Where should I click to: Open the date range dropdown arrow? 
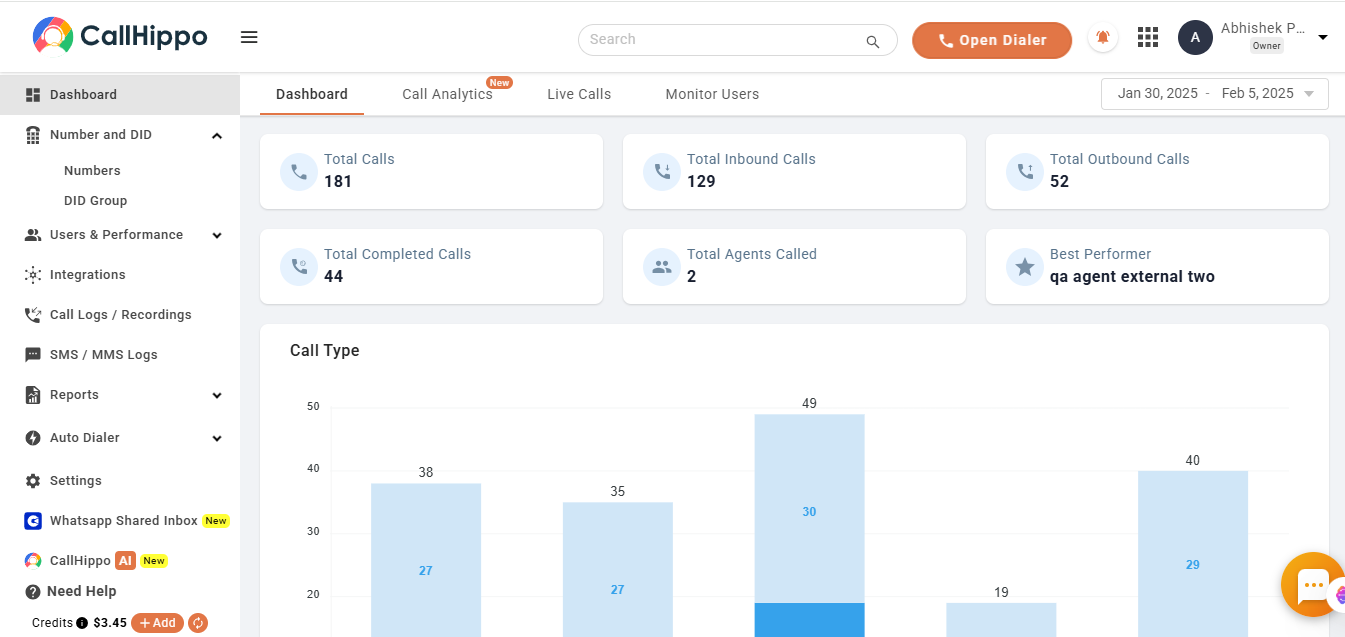(1309, 94)
